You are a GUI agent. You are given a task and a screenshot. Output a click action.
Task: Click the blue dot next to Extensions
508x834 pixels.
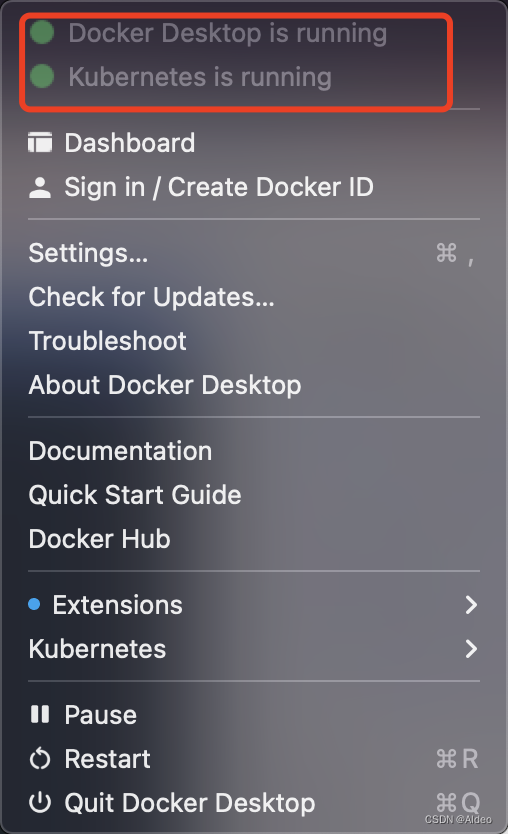click(x=34, y=604)
